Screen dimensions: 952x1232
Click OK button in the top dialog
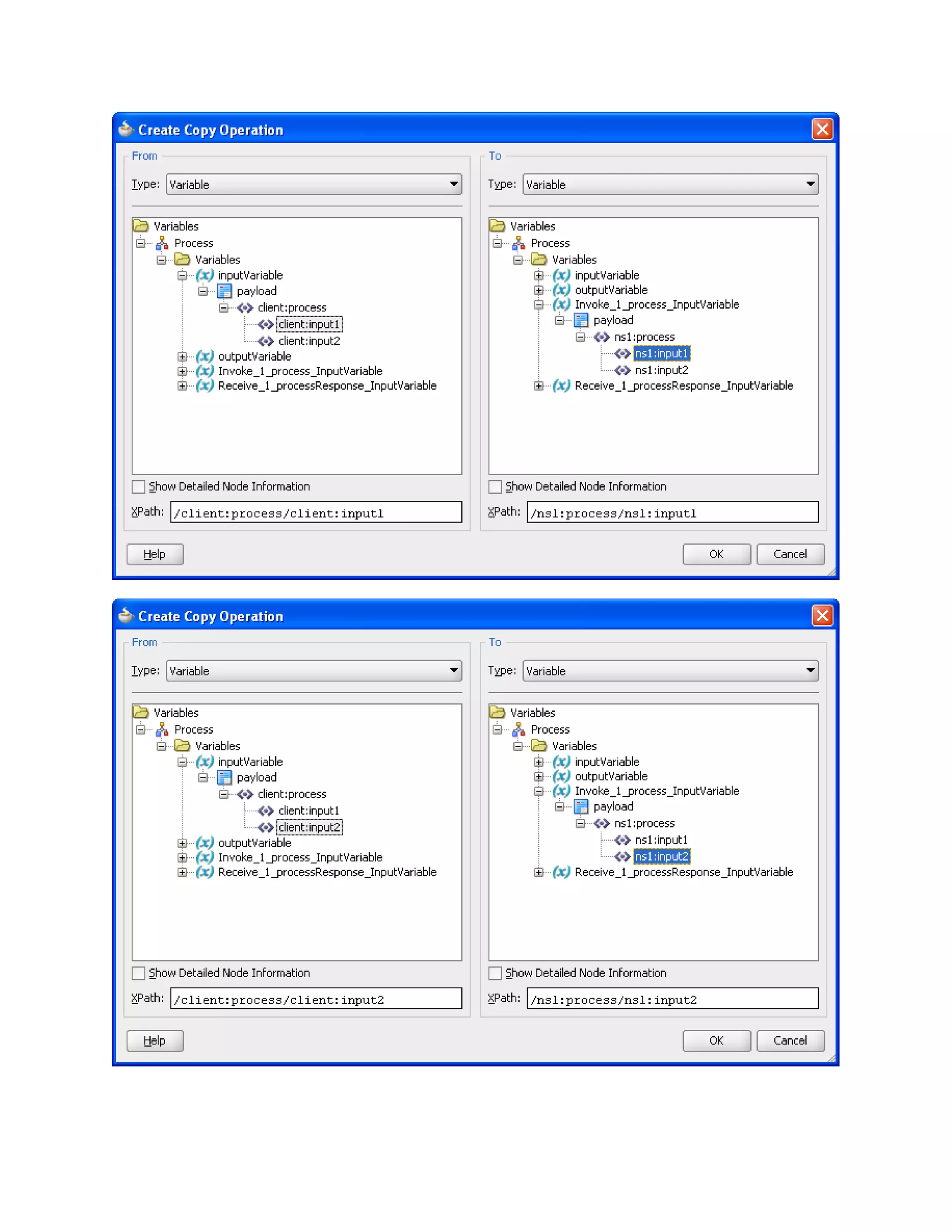716,554
